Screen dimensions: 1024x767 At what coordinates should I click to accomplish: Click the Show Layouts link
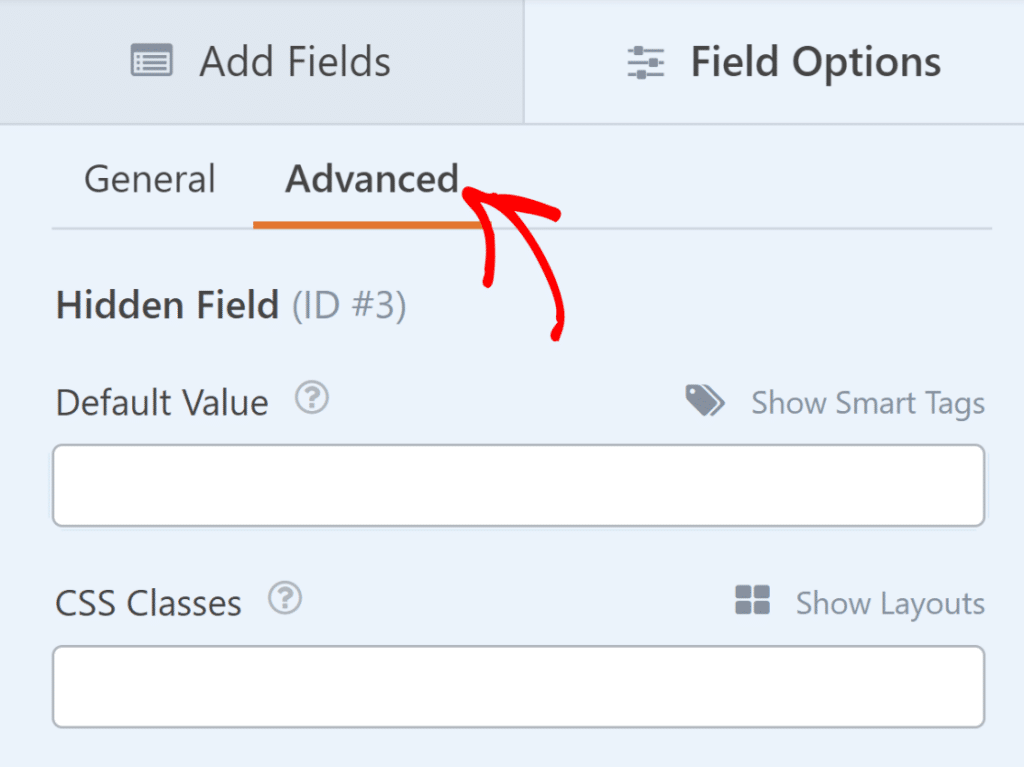coord(890,602)
